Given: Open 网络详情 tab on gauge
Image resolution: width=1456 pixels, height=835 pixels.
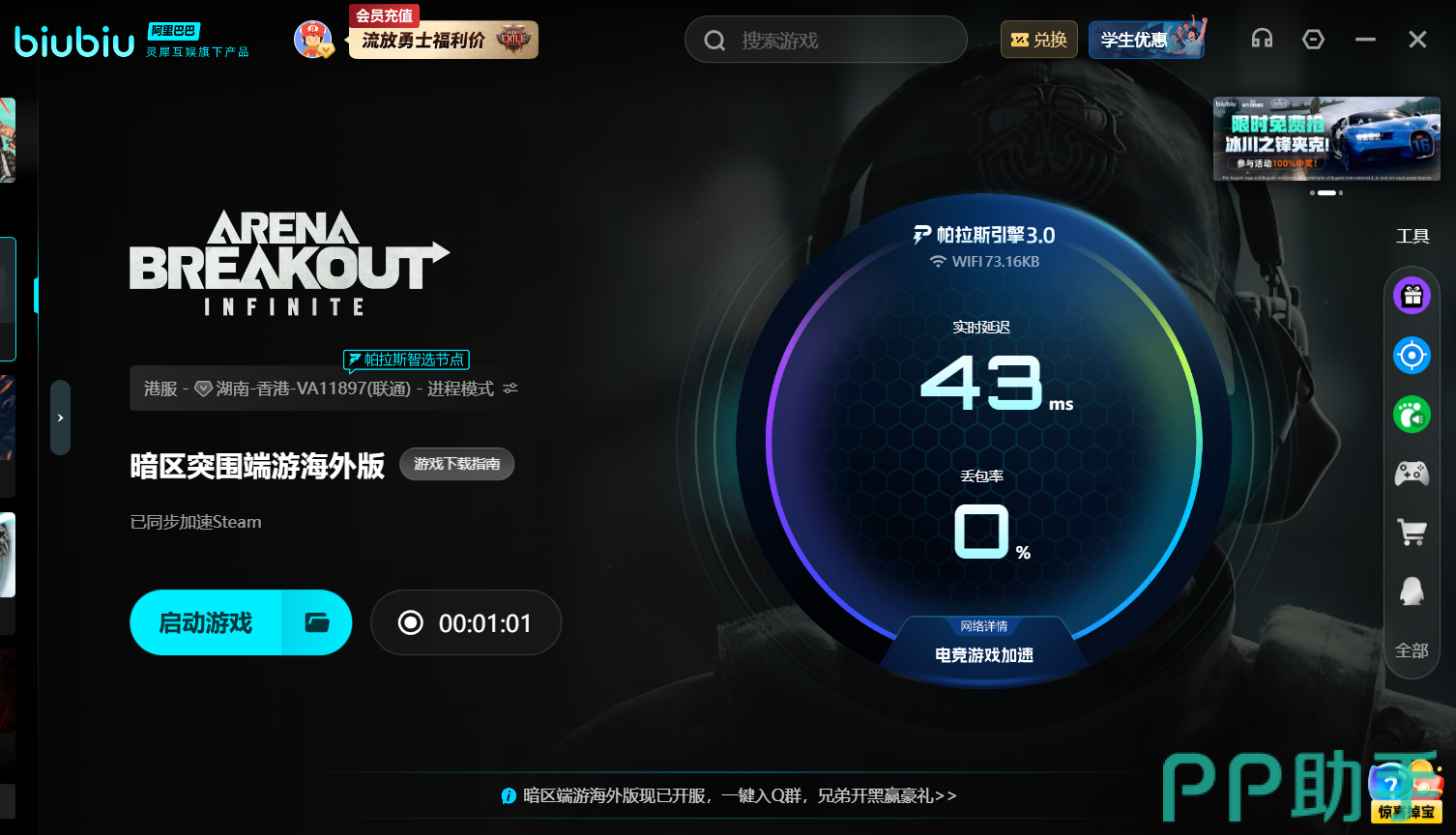Looking at the screenshot, I should (x=984, y=626).
